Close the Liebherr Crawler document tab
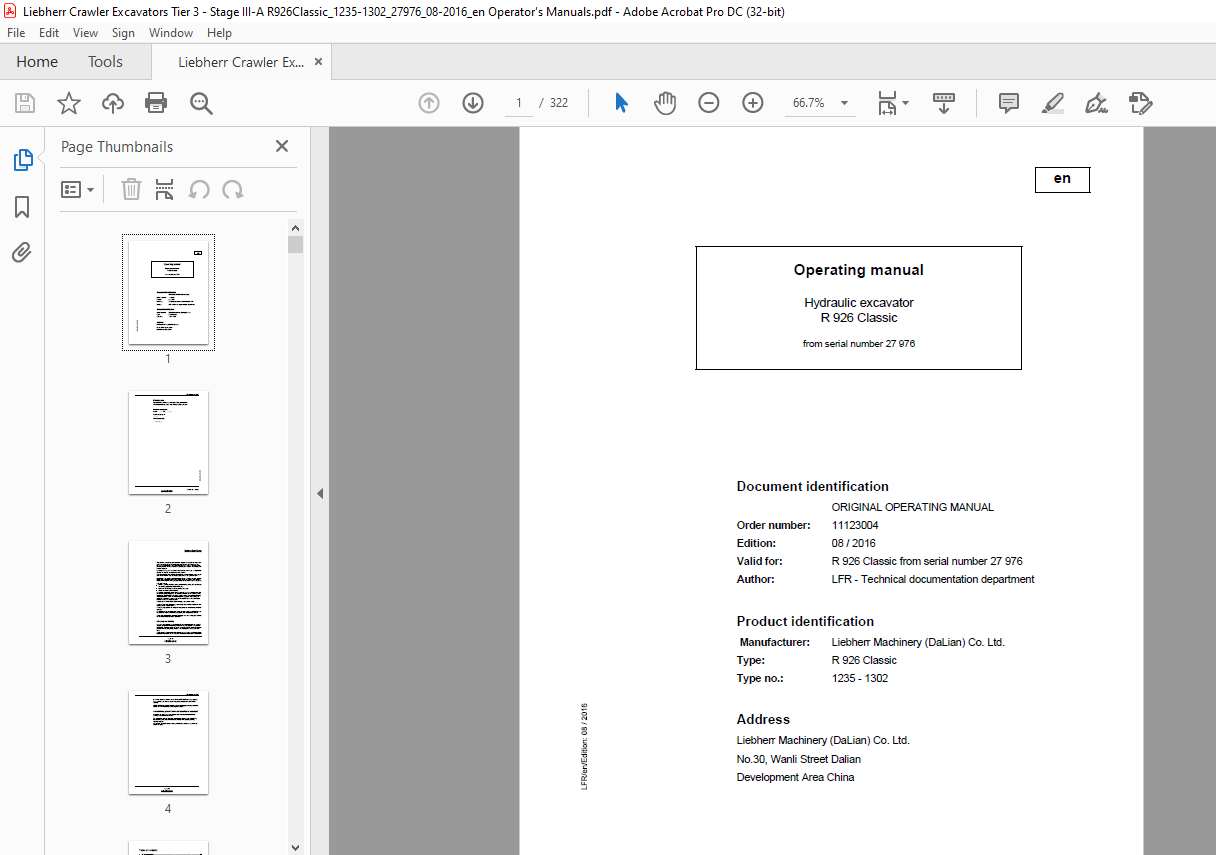Screen dimensions: 1216x855 click(319, 62)
